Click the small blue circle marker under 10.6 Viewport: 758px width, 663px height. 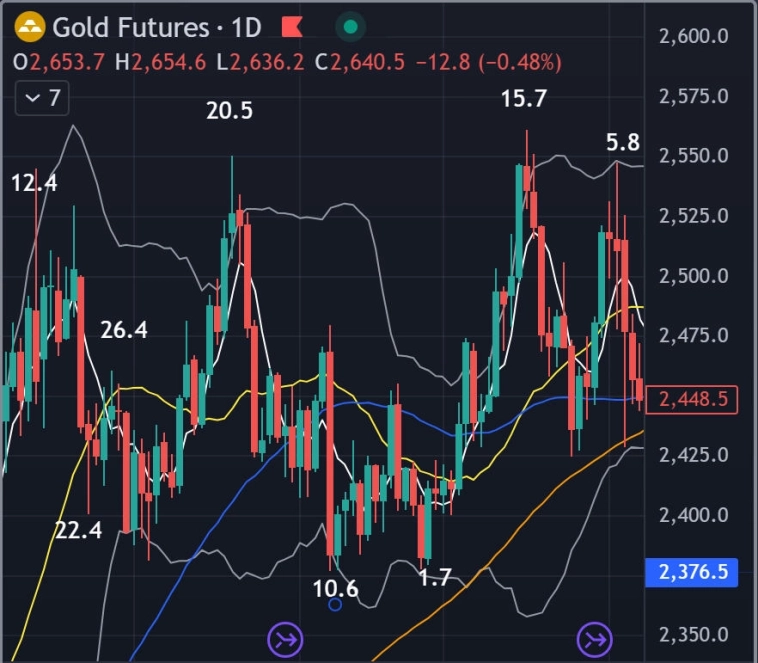click(x=335, y=604)
